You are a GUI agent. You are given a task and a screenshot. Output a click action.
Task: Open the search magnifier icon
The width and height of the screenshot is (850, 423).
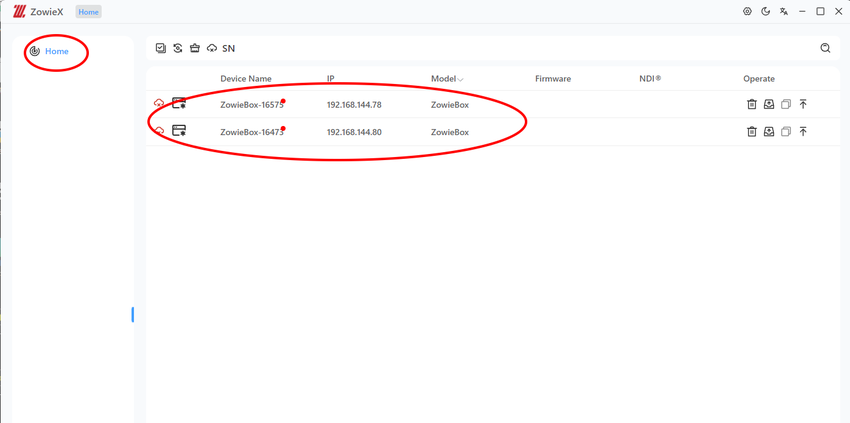825,48
